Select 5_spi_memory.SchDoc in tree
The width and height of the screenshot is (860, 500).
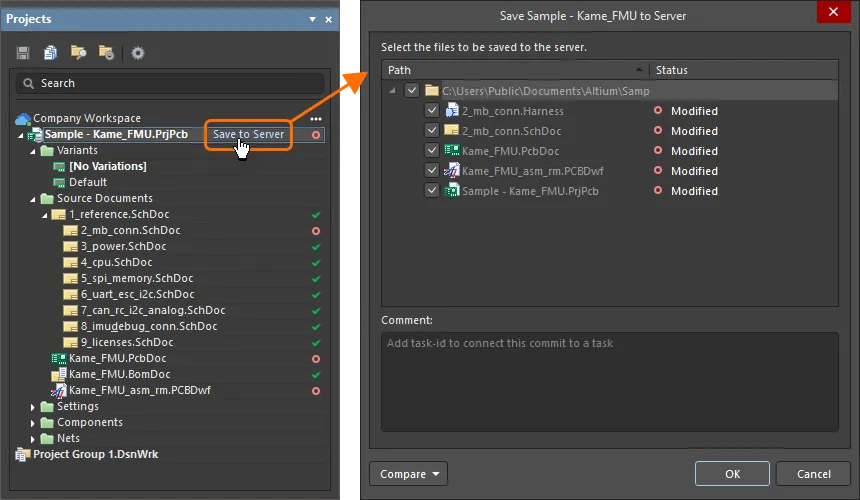pyautogui.click(x=137, y=279)
